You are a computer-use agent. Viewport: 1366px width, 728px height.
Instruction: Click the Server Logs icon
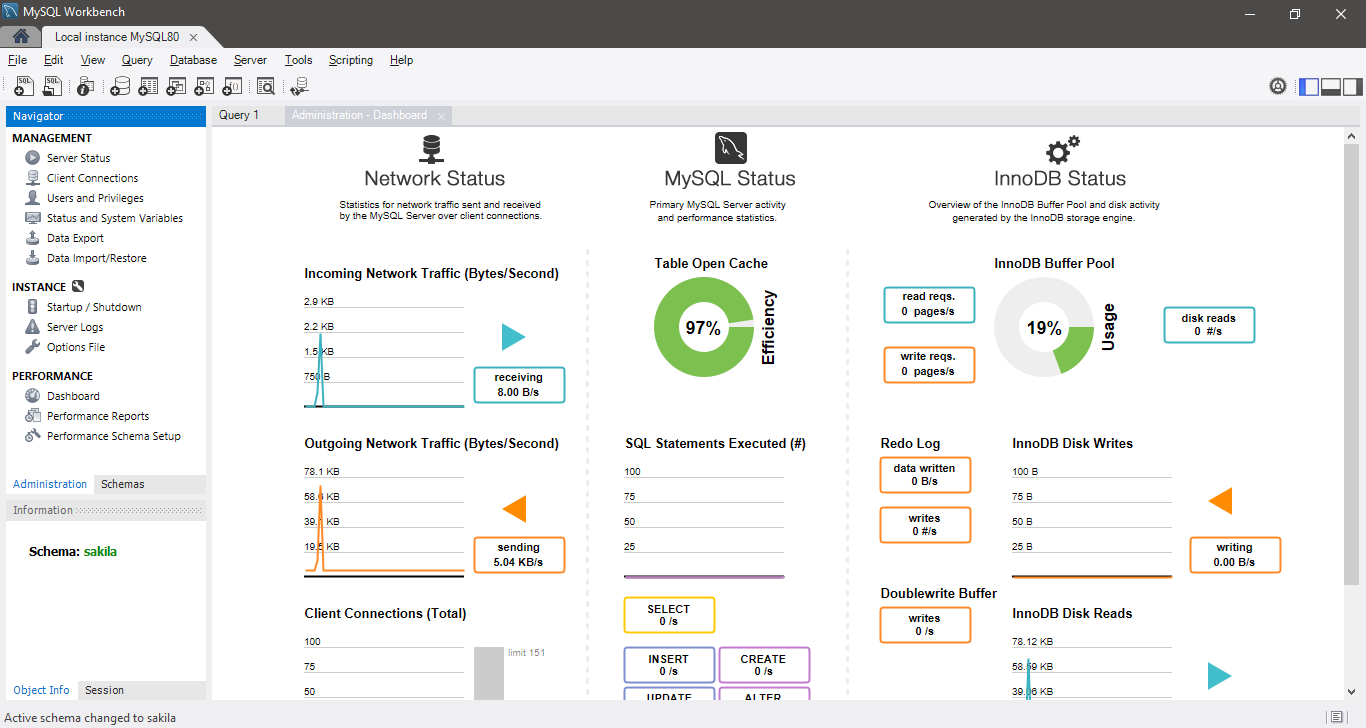point(33,327)
